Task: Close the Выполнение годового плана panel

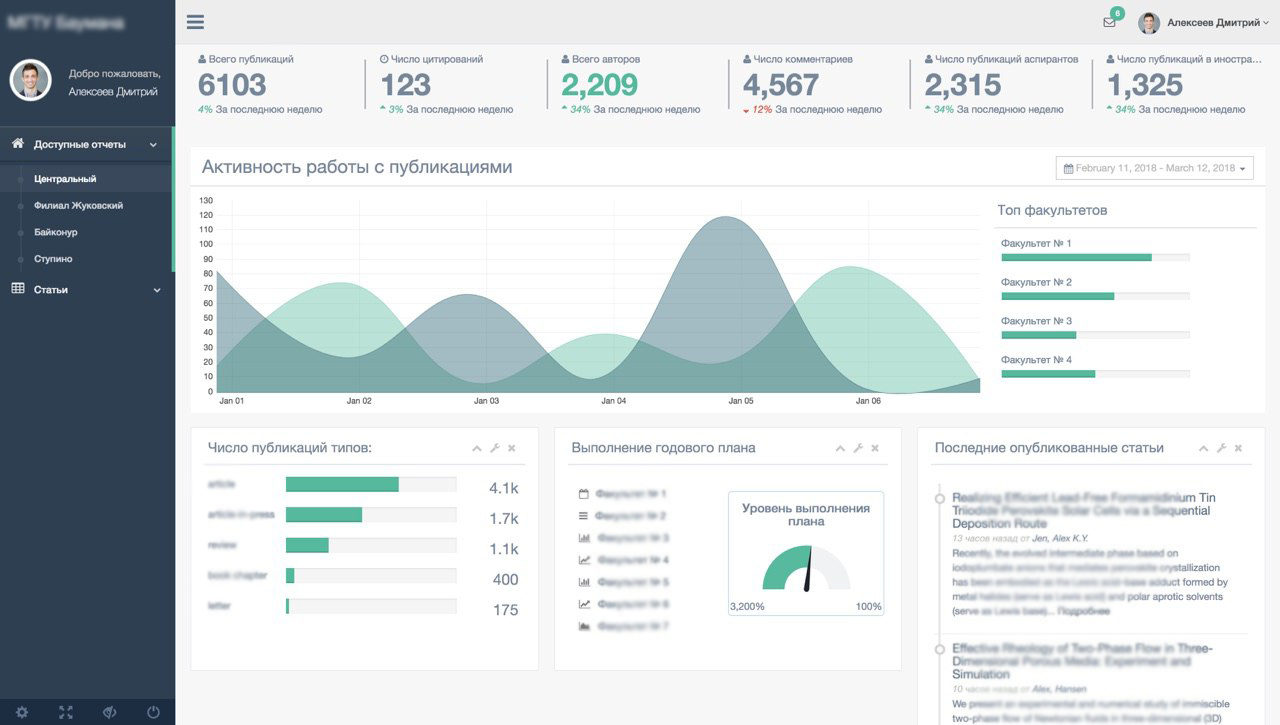Action: (875, 448)
